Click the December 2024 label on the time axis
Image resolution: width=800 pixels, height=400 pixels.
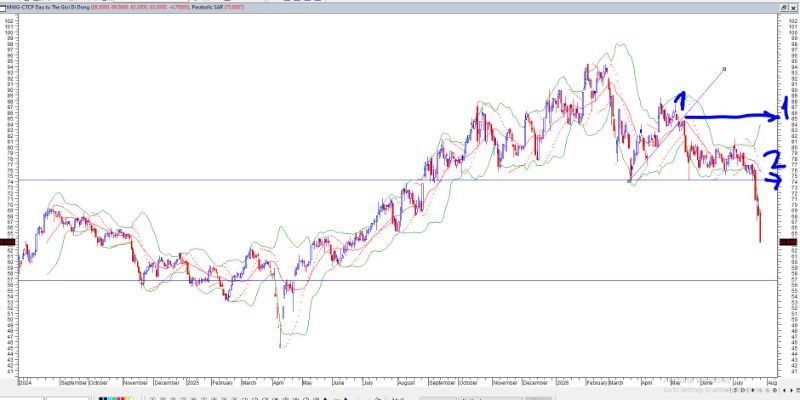(x=167, y=383)
